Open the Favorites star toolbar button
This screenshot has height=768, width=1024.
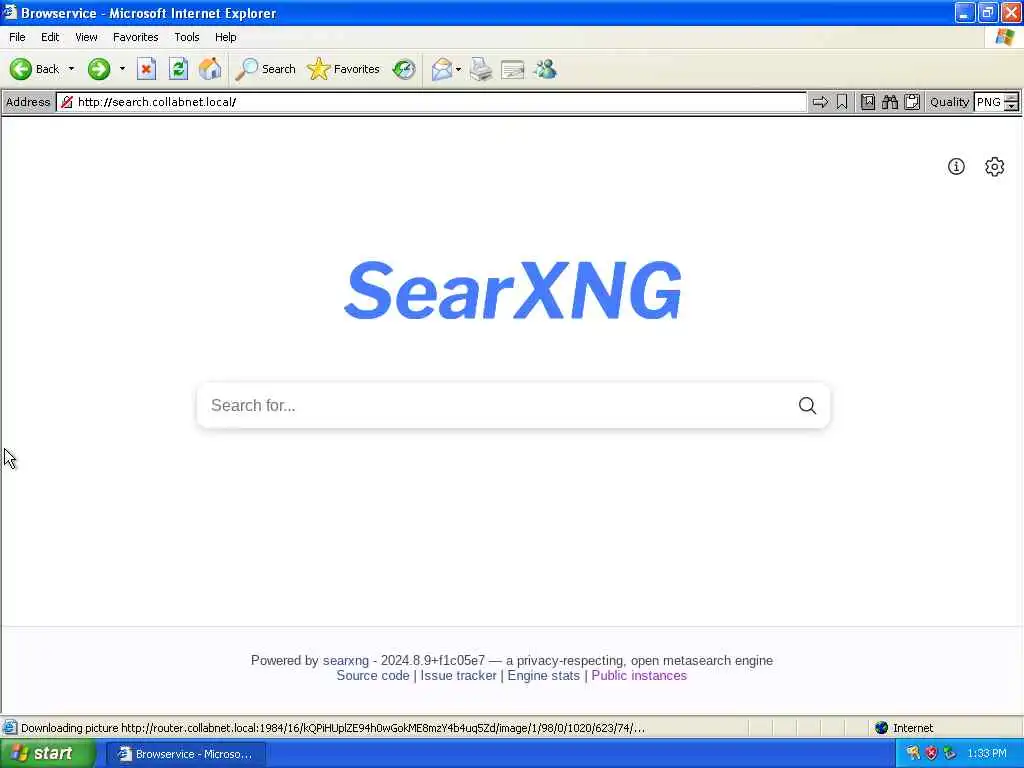click(344, 69)
